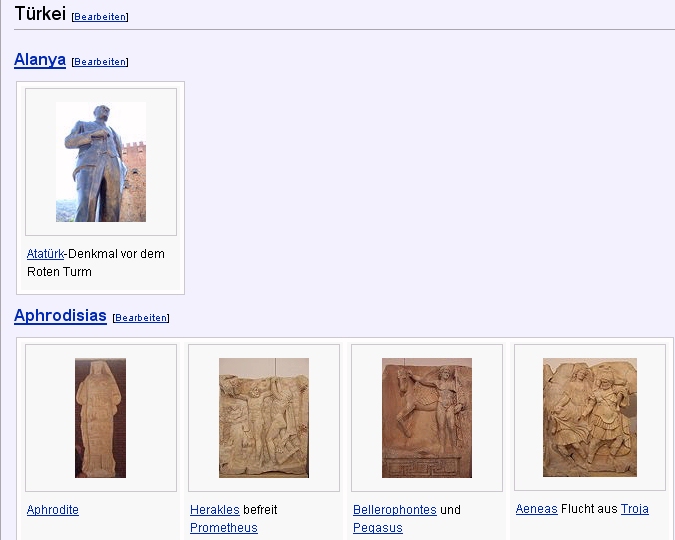Follow the Bellerophontes caption link
This screenshot has width=675, height=540.
pyautogui.click(x=395, y=509)
